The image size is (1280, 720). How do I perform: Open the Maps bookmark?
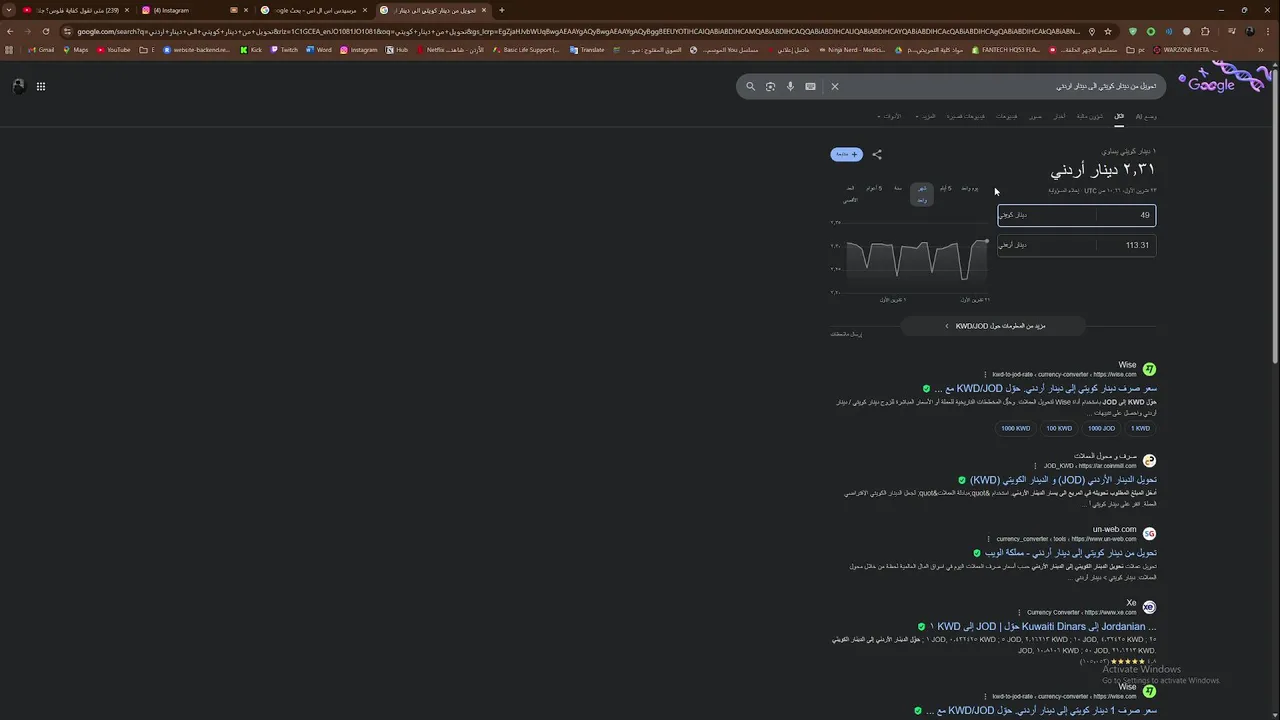click(75, 49)
